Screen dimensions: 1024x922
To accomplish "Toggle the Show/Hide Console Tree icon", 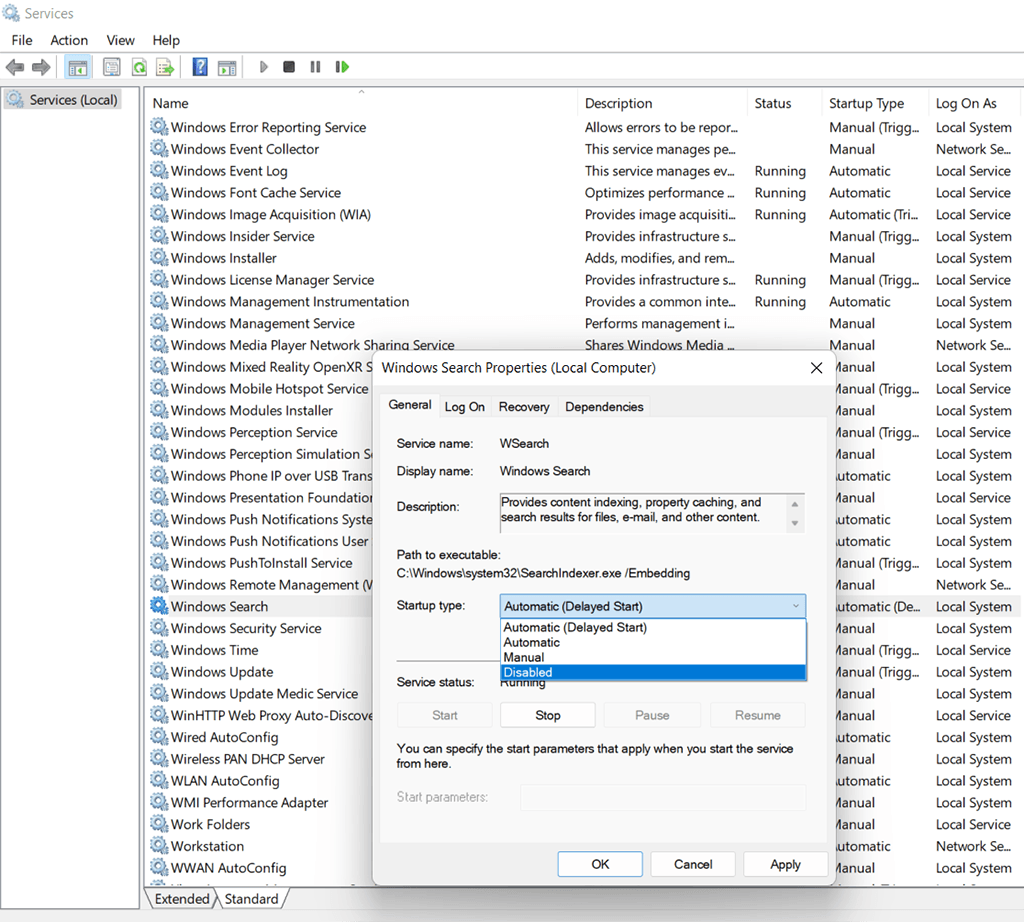I will pos(78,67).
